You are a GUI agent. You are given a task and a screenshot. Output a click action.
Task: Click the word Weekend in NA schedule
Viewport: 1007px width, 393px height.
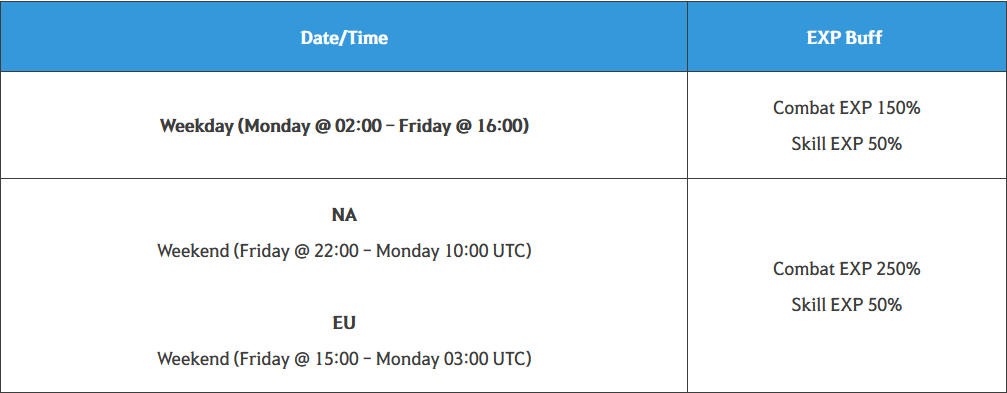[x=193, y=251]
